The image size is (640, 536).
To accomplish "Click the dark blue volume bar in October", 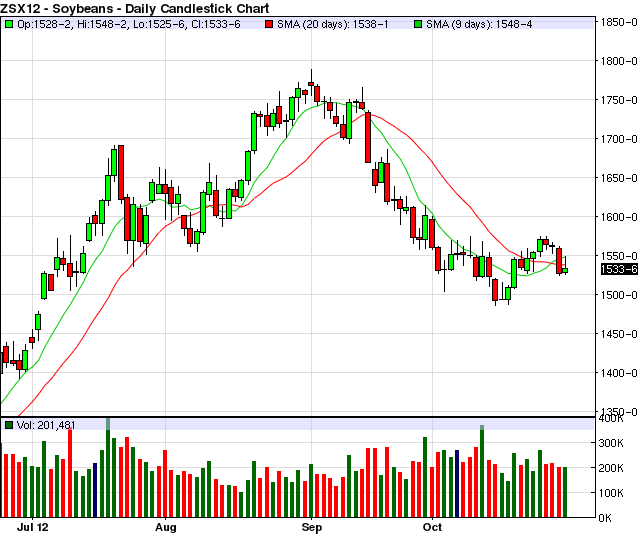I will click(x=457, y=484).
